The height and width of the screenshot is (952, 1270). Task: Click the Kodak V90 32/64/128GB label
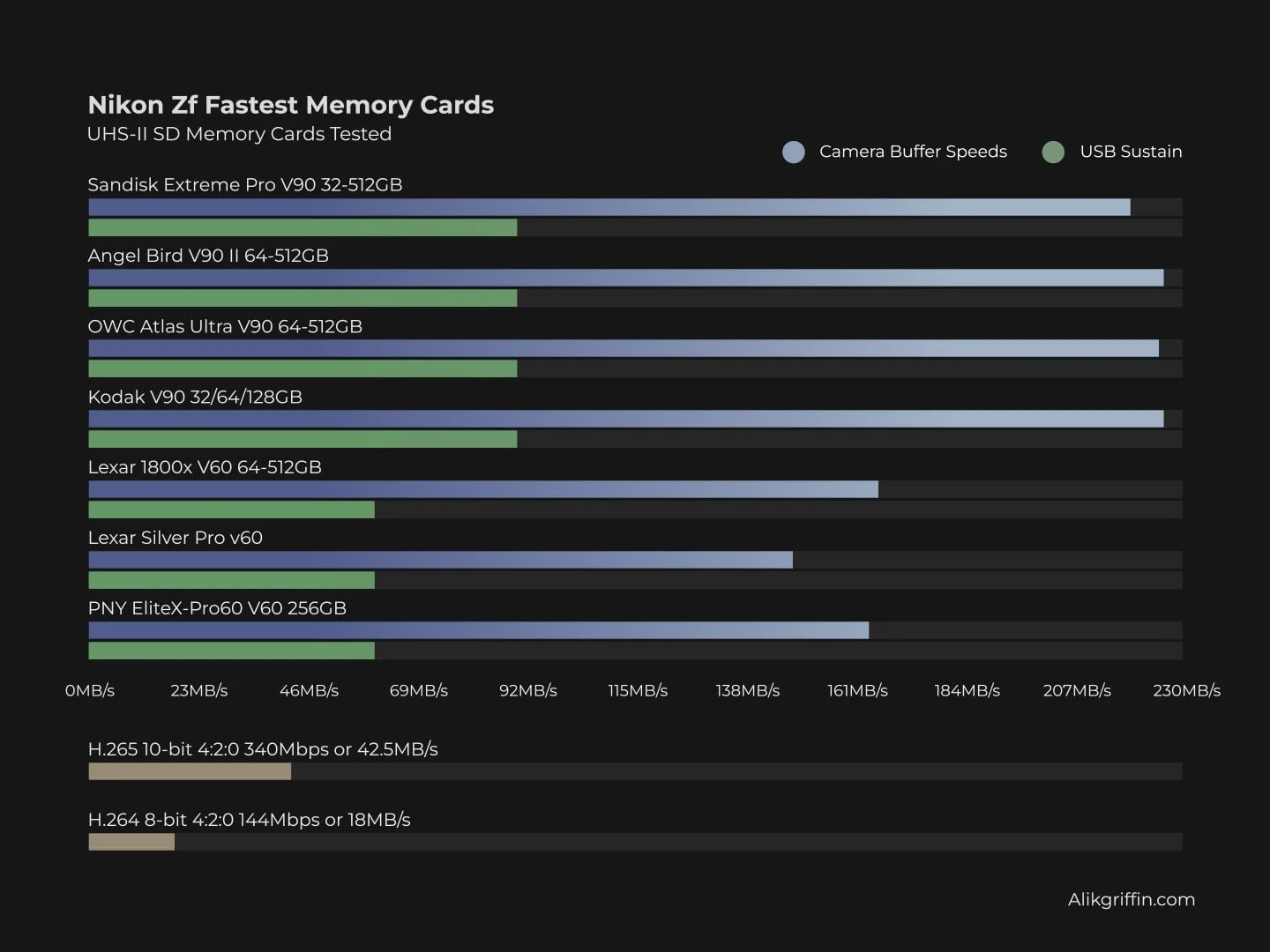click(x=195, y=397)
